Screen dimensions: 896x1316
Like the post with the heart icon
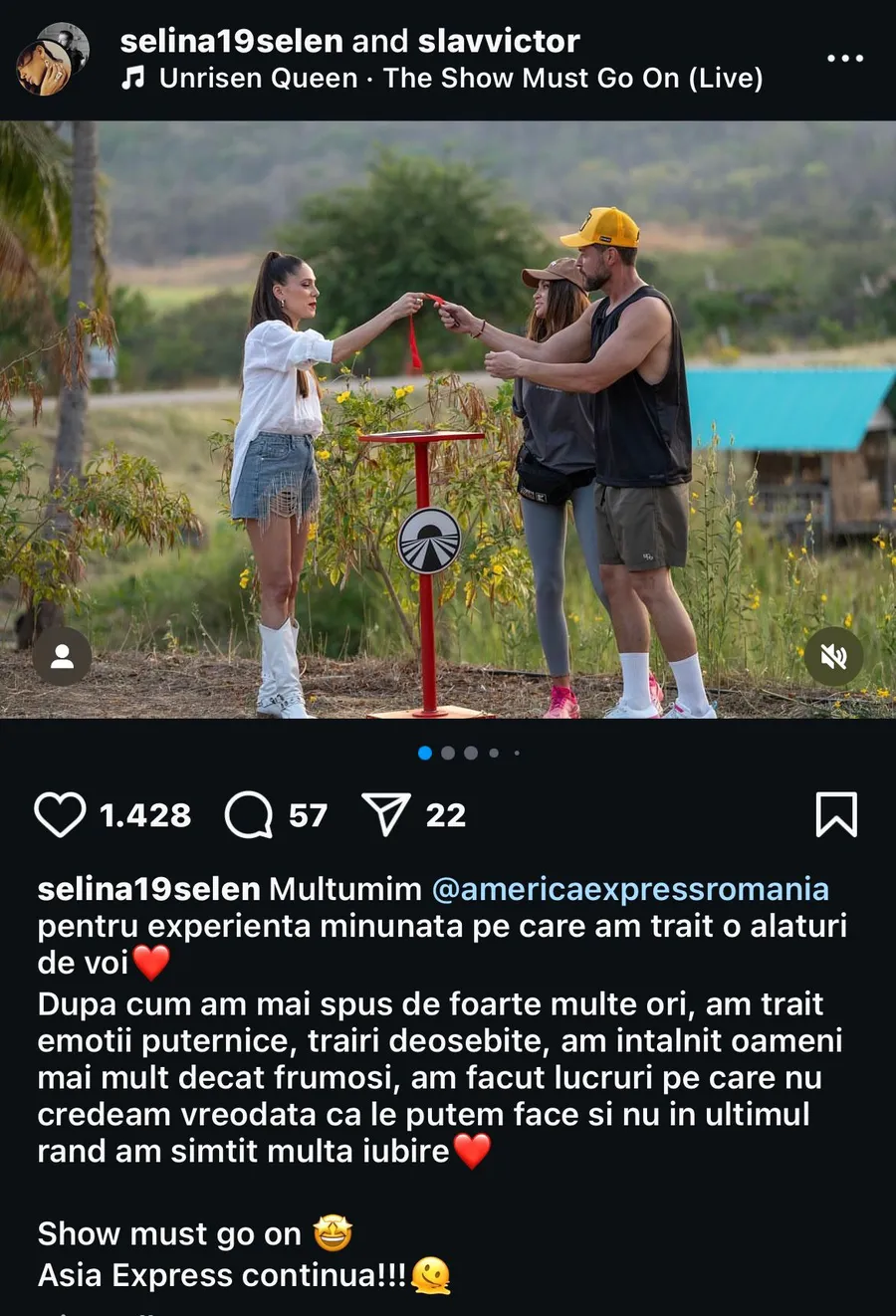61,815
